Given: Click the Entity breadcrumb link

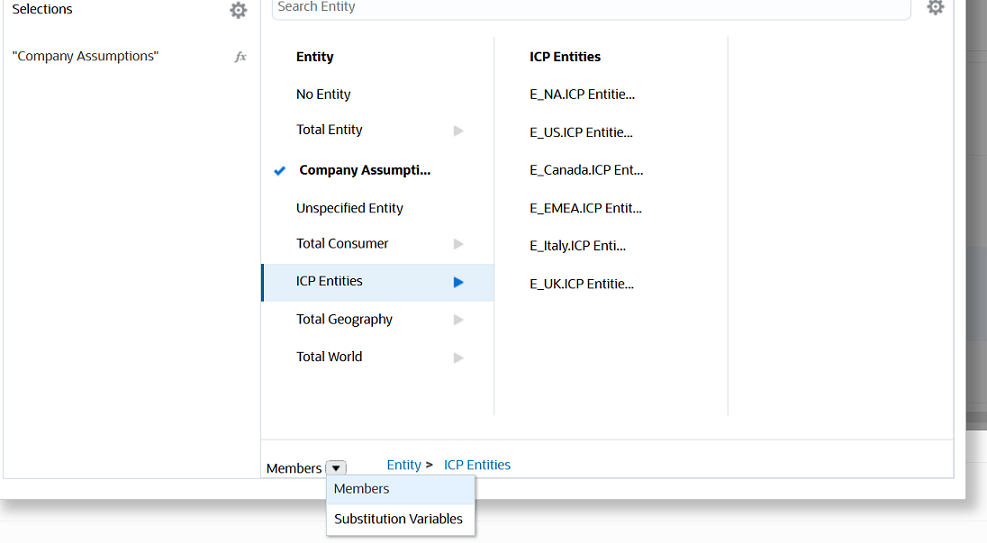Looking at the screenshot, I should point(404,465).
